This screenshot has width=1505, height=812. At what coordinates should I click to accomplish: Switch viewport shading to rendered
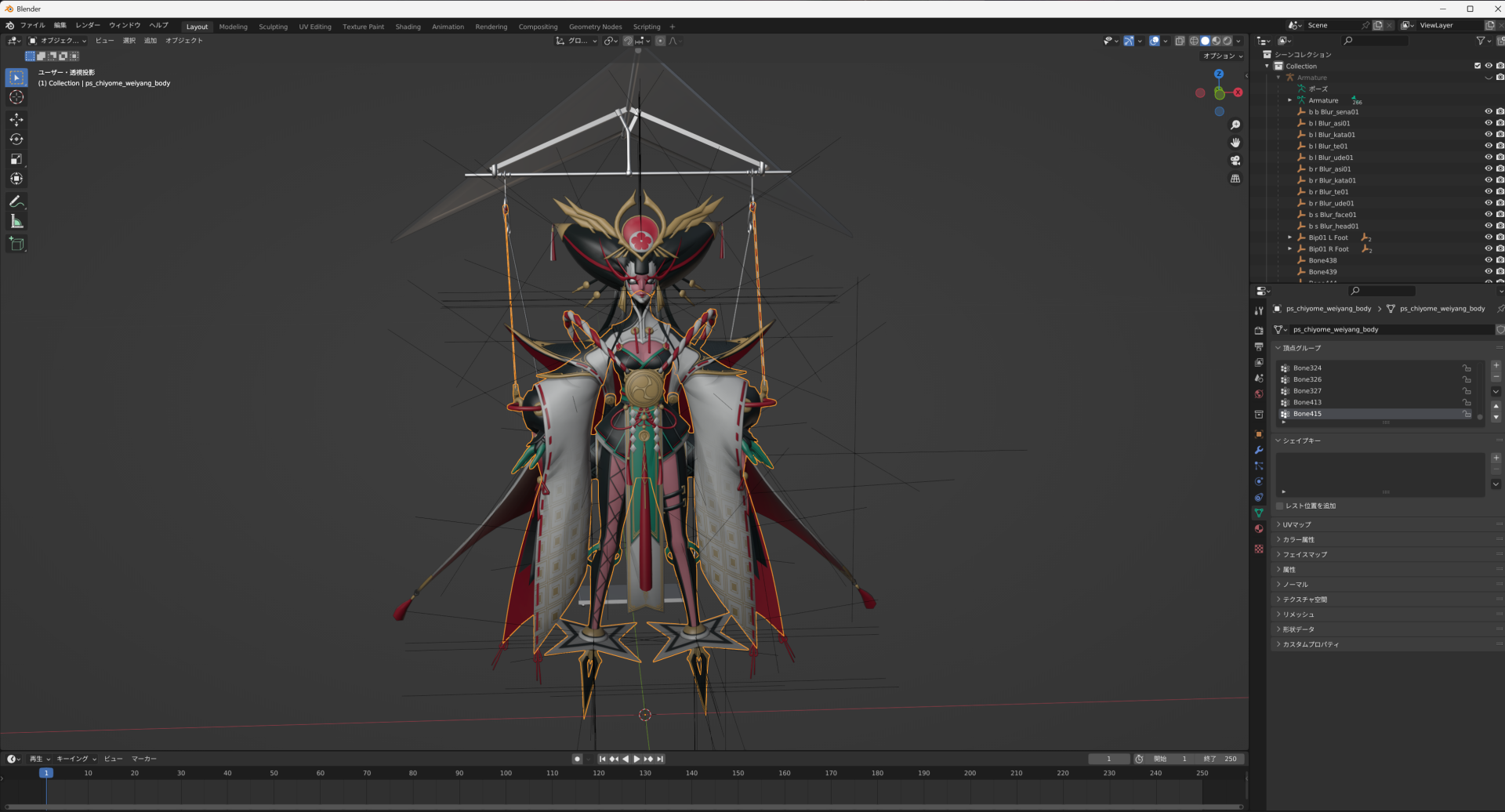tap(1228, 41)
